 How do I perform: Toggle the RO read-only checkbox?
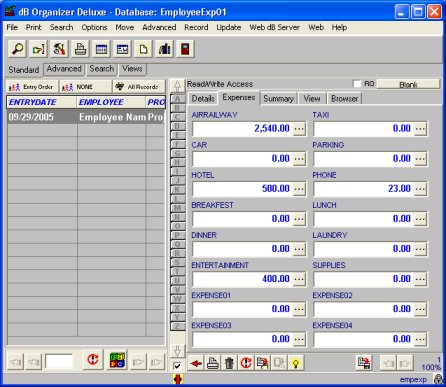click(x=357, y=84)
